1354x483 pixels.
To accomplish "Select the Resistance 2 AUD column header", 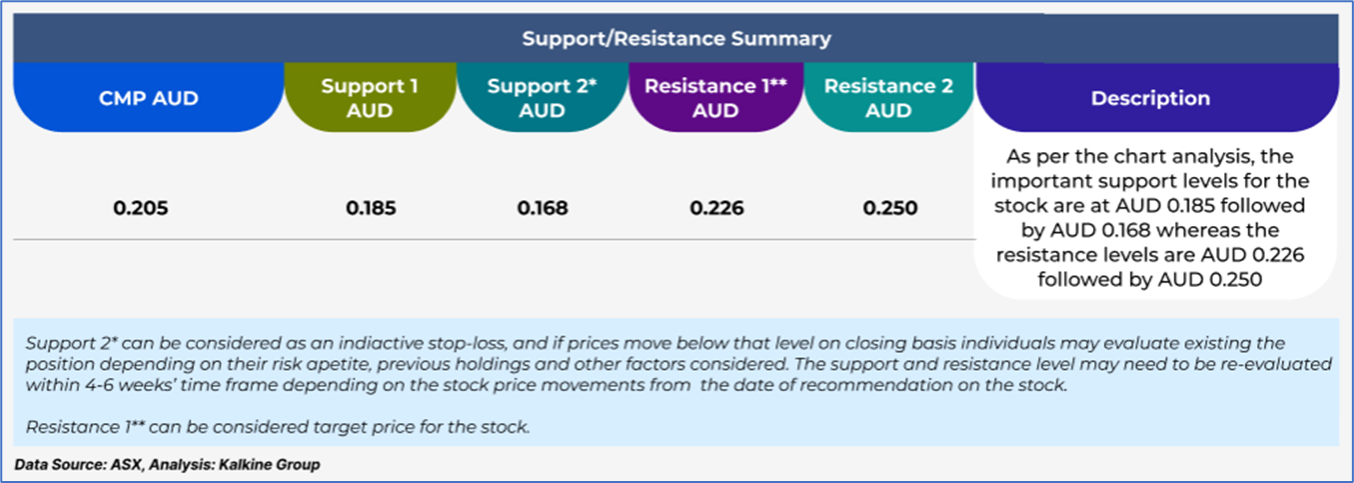I will coord(888,98).
